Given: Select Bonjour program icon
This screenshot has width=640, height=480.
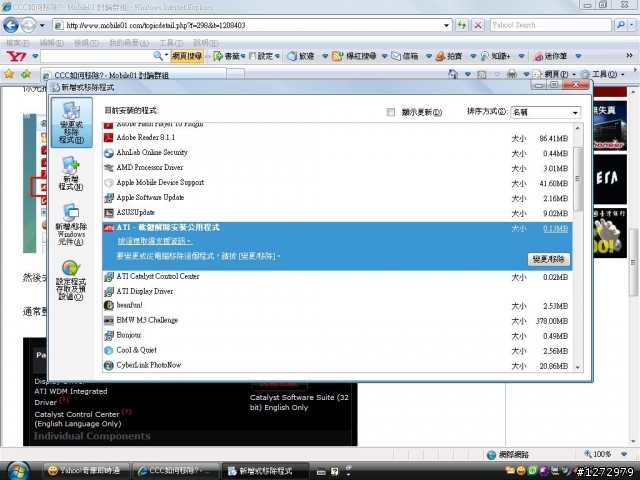Looking at the screenshot, I should point(109,336).
